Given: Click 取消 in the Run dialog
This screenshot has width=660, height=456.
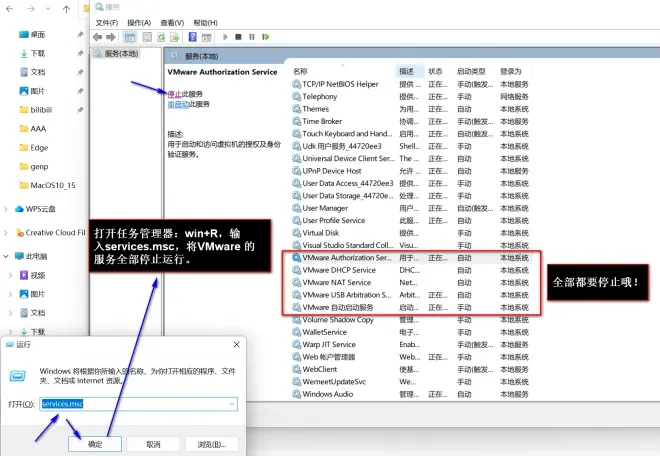Looking at the screenshot, I should (x=153, y=444).
